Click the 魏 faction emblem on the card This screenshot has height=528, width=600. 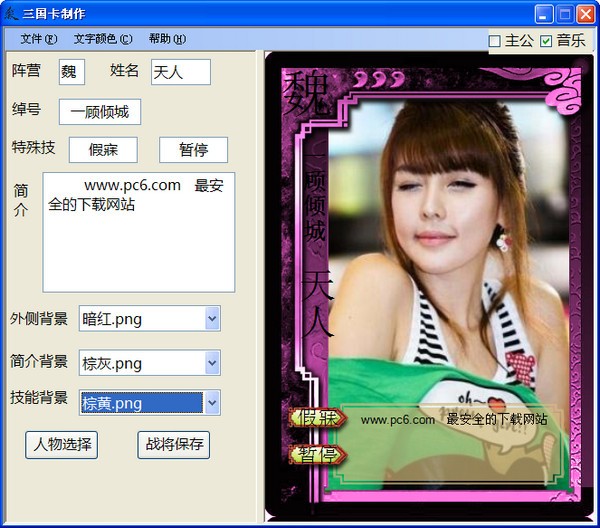click(308, 95)
